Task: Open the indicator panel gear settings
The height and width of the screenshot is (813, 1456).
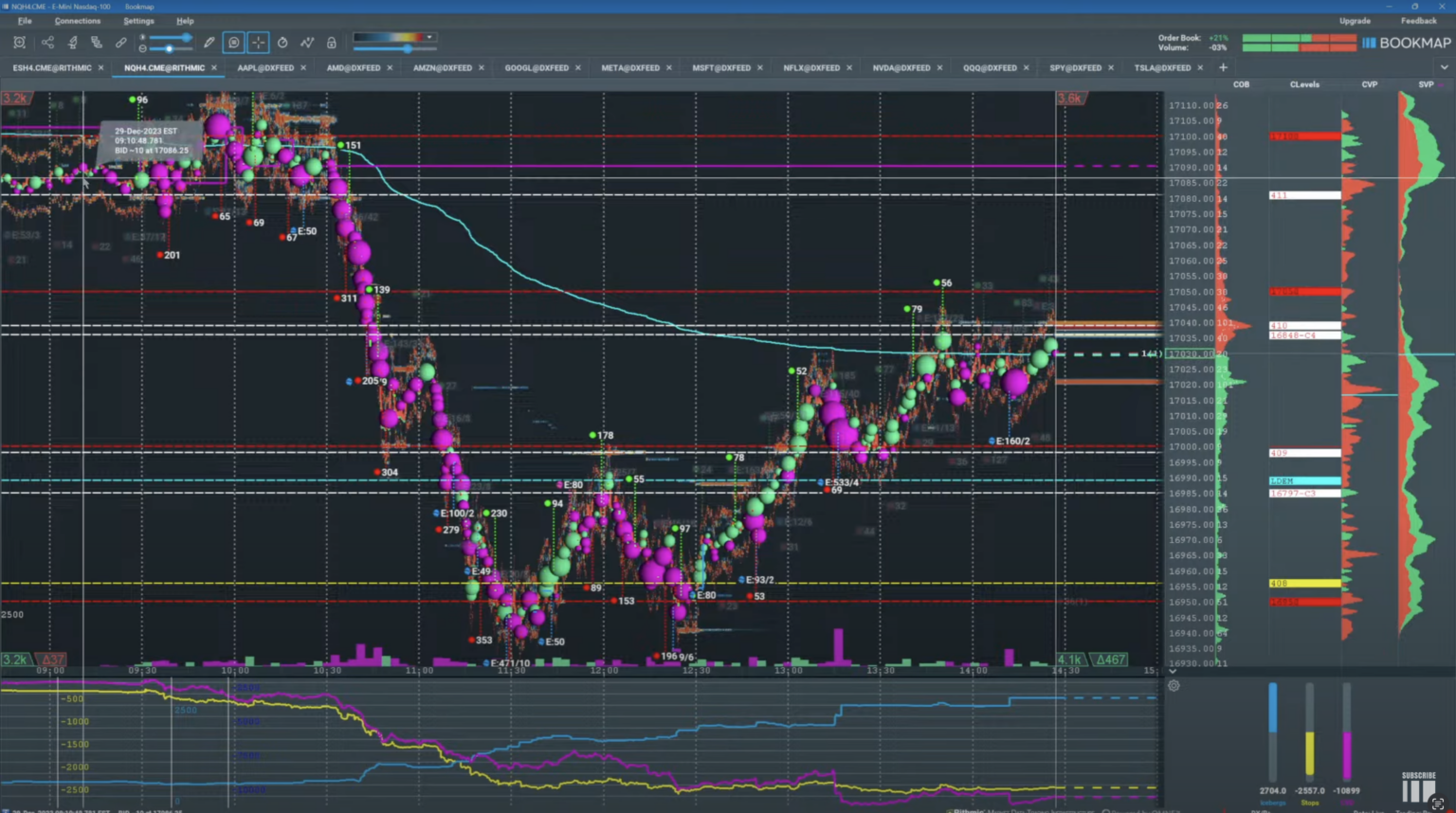Action: [1174, 686]
